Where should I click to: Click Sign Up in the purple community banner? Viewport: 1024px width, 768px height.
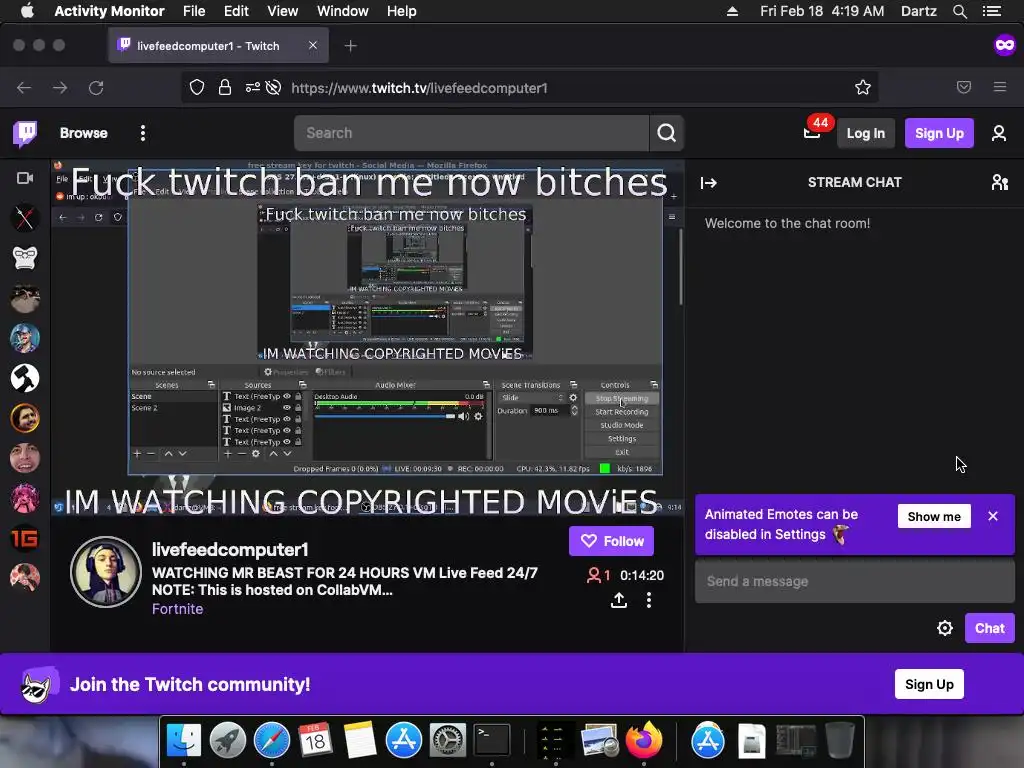point(929,684)
